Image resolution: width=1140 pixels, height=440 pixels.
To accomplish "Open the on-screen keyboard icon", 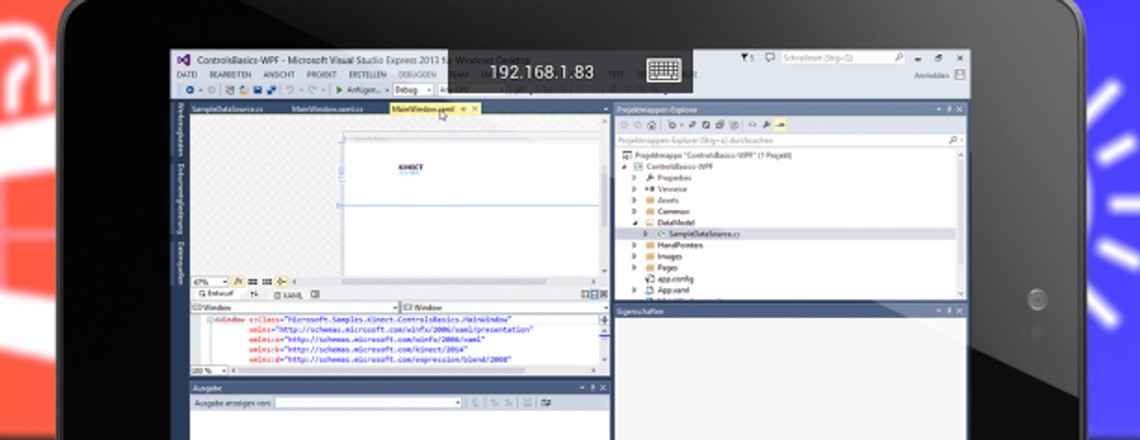I will point(663,71).
